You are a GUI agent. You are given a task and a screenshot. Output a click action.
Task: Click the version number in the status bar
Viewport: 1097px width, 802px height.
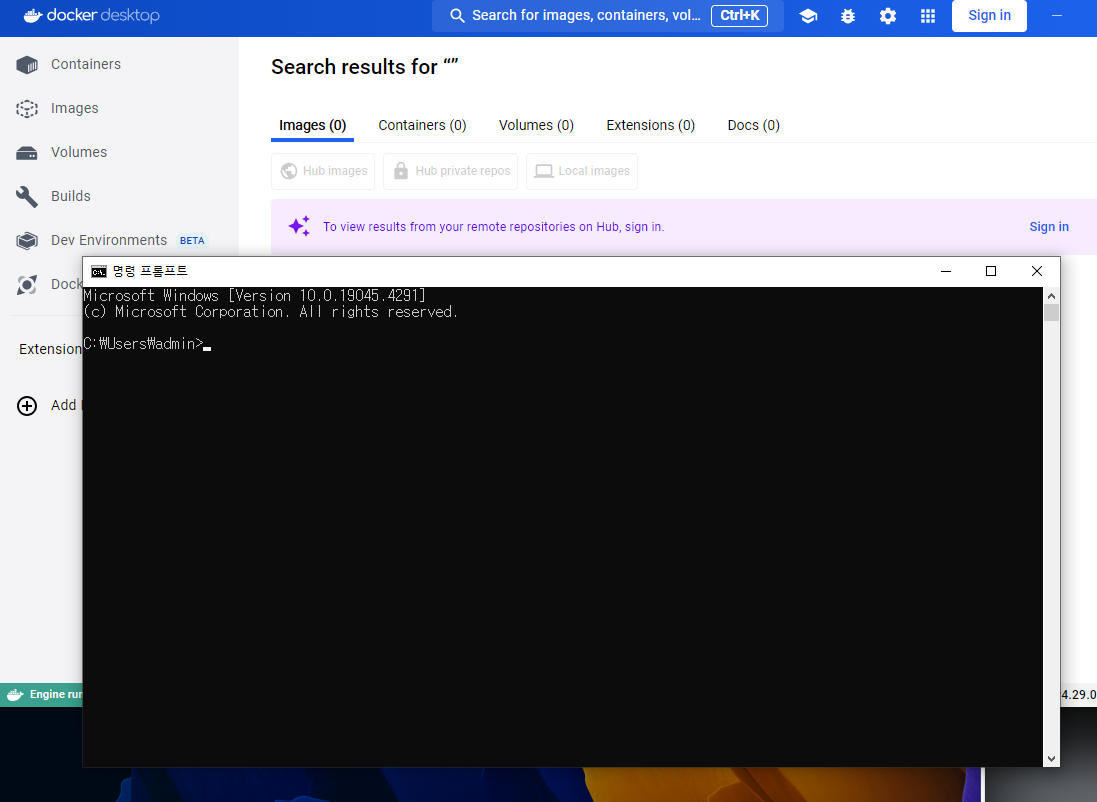1079,695
